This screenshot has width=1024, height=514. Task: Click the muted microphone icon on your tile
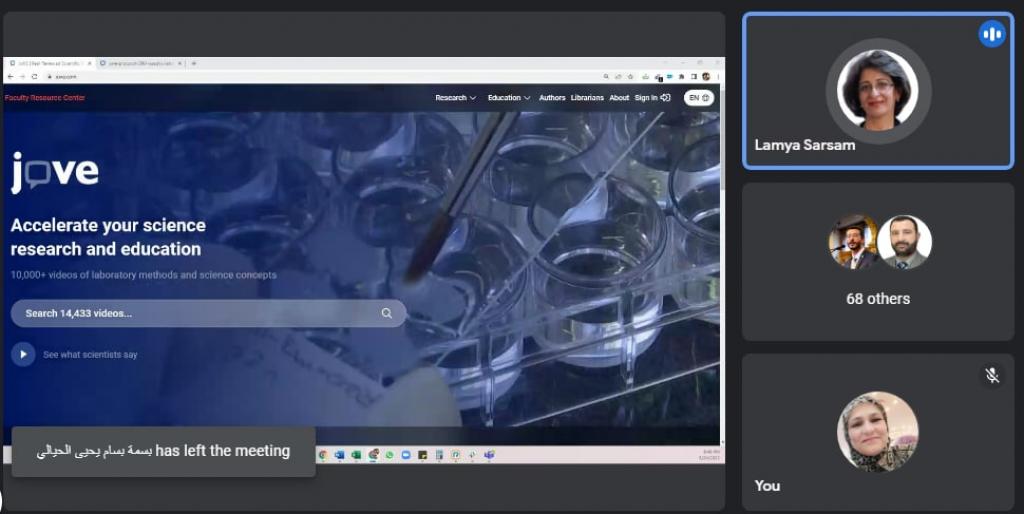(x=992, y=375)
